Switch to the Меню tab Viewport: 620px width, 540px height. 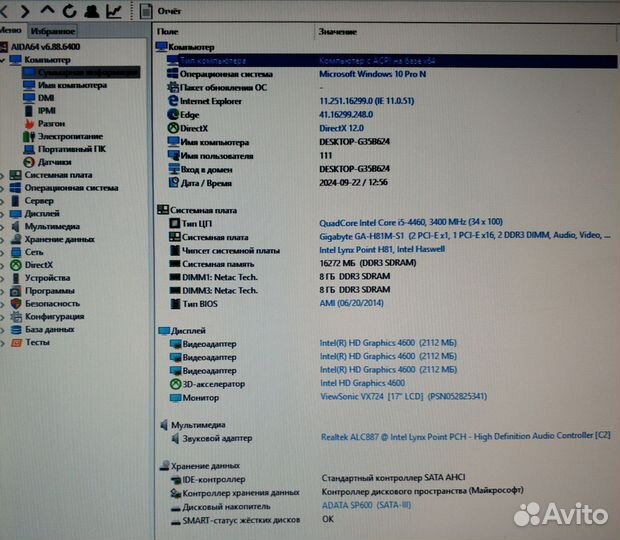coord(11,30)
